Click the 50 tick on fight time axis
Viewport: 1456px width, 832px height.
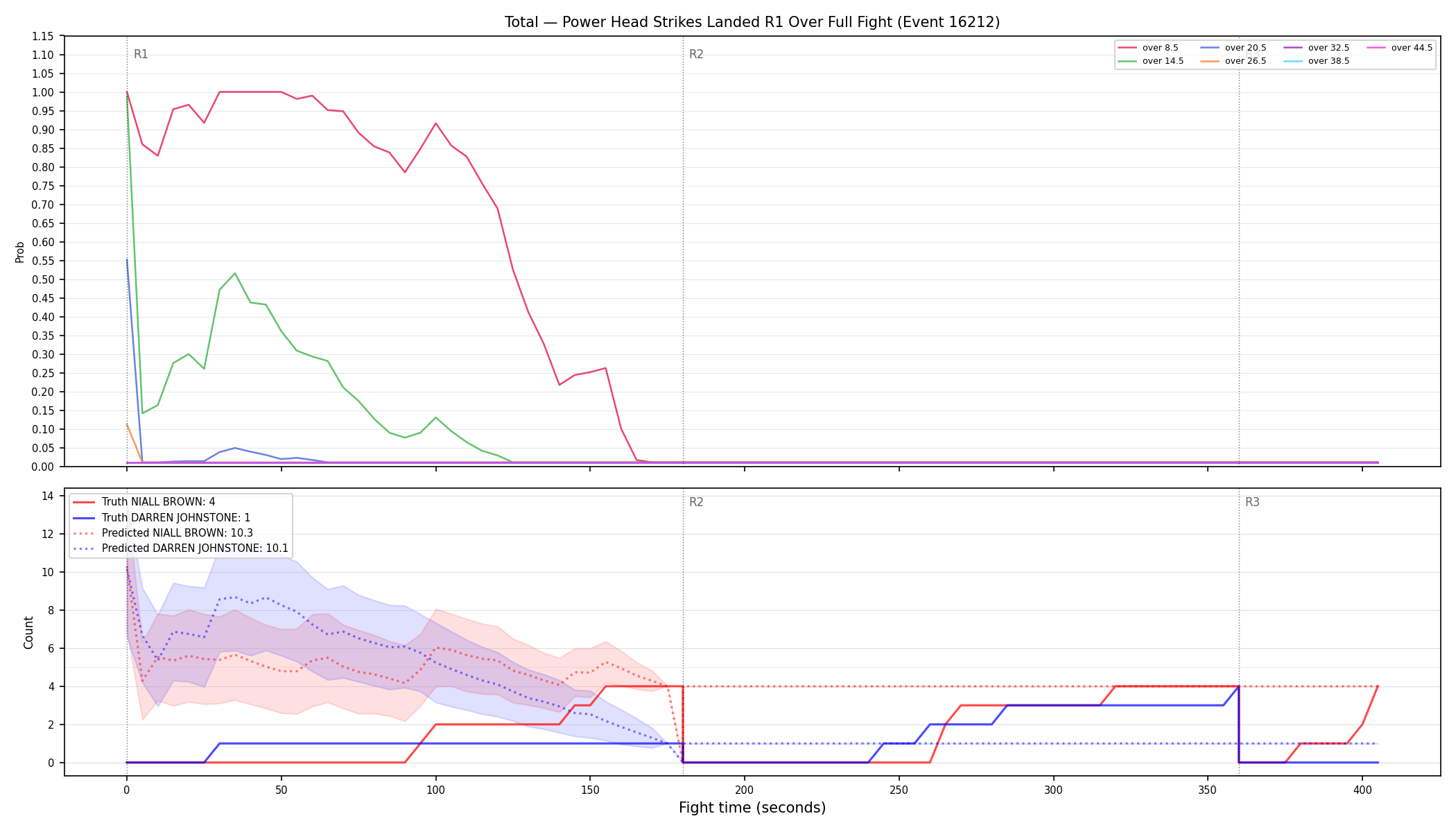point(281,789)
